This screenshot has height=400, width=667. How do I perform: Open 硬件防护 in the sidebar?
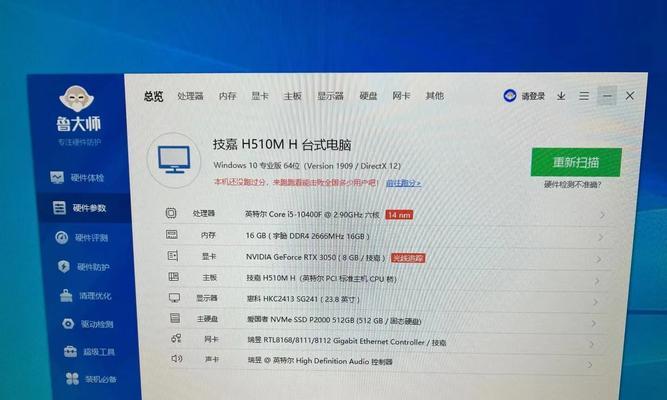(x=84, y=267)
